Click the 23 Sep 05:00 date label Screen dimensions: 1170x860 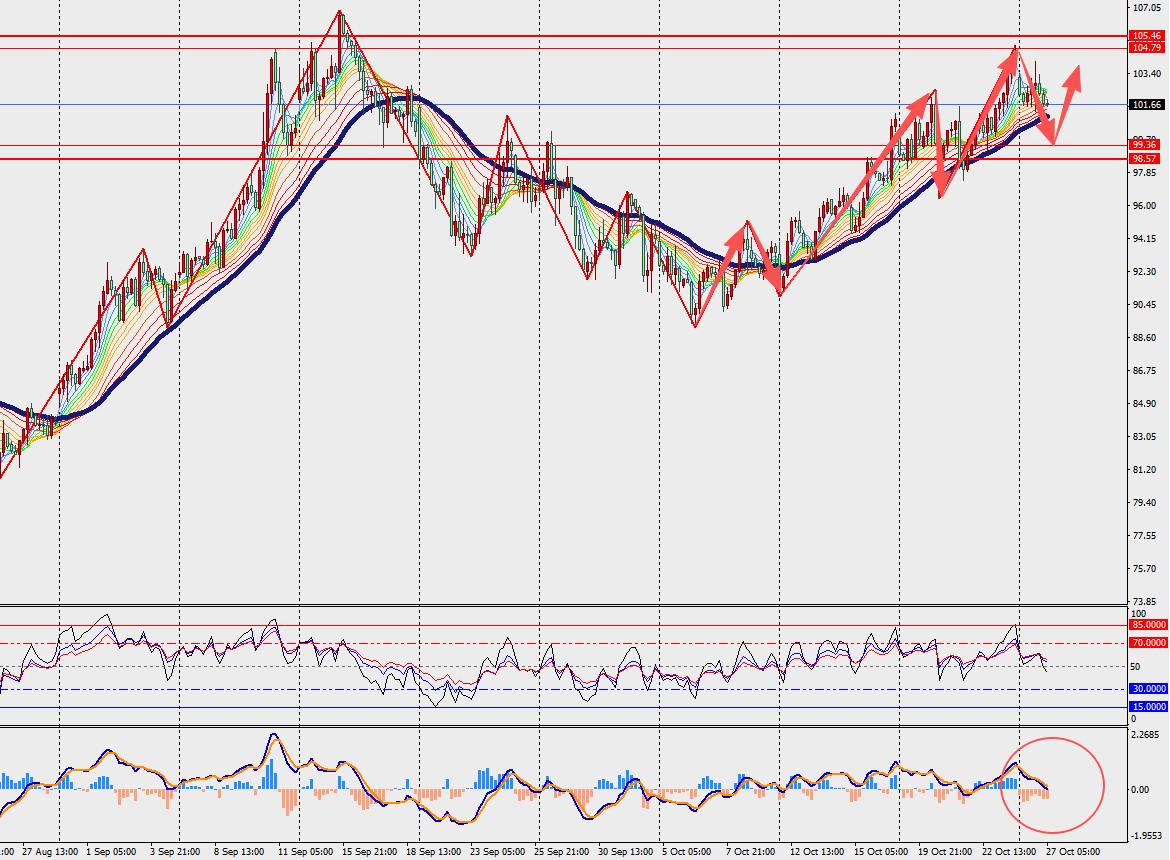click(x=498, y=852)
